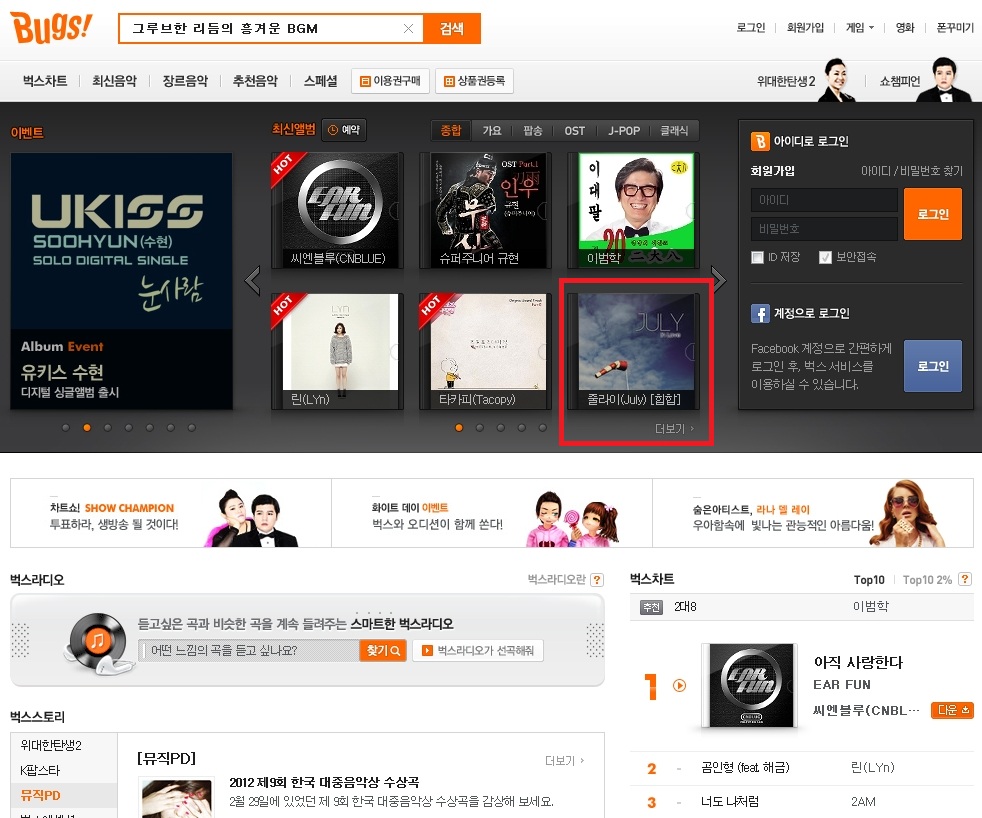Open the 씨엔블루(CNBLUE) EAR FUN album
Image resolution: width=982 pixels, height=818 pixels.
(x=338, y=210)
